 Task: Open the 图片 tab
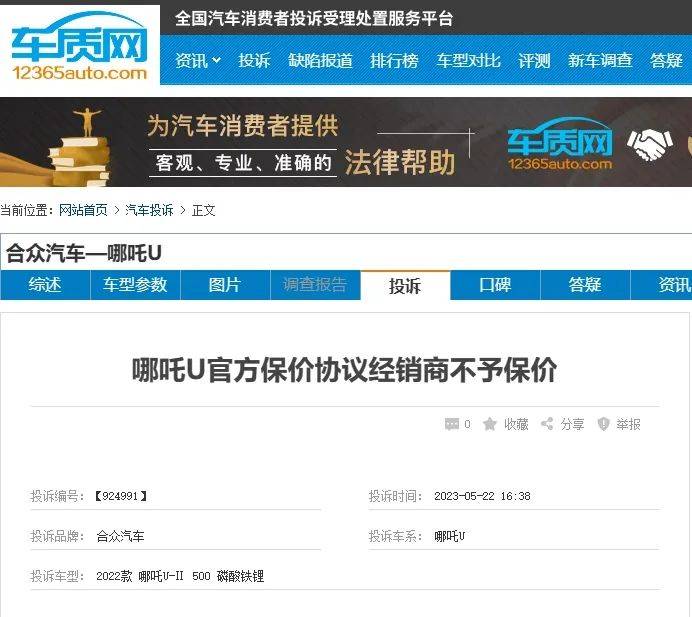(x=225, y=285)
